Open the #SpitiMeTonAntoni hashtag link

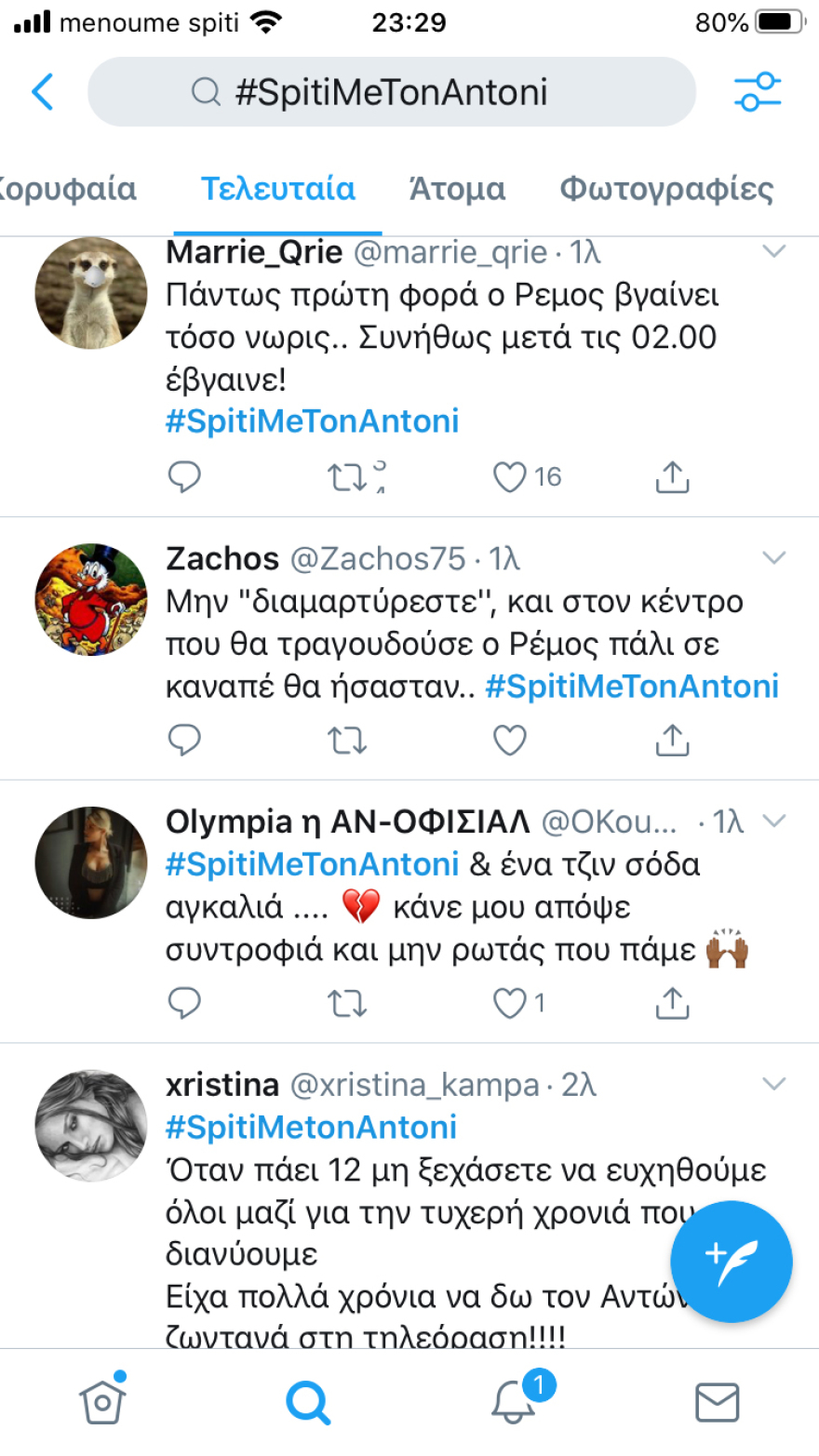[x=313, y=421]
